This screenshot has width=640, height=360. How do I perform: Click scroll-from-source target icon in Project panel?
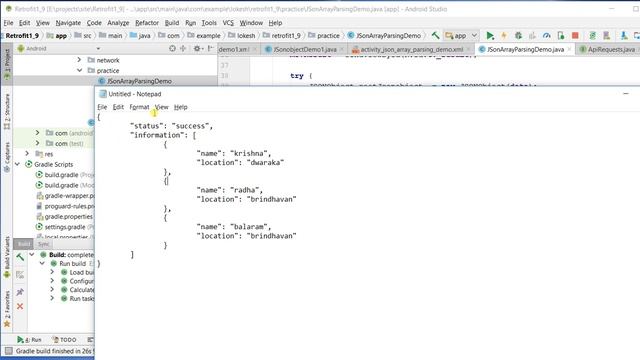pos(172,49)
